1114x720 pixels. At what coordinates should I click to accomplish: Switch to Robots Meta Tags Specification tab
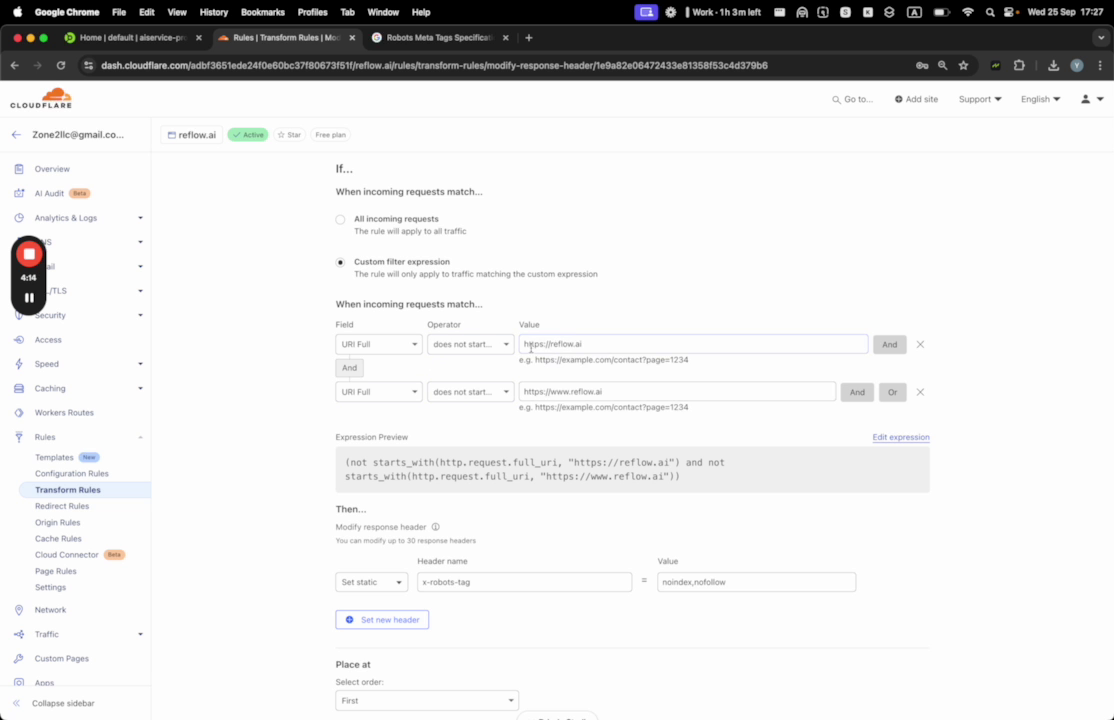[440, 38]
